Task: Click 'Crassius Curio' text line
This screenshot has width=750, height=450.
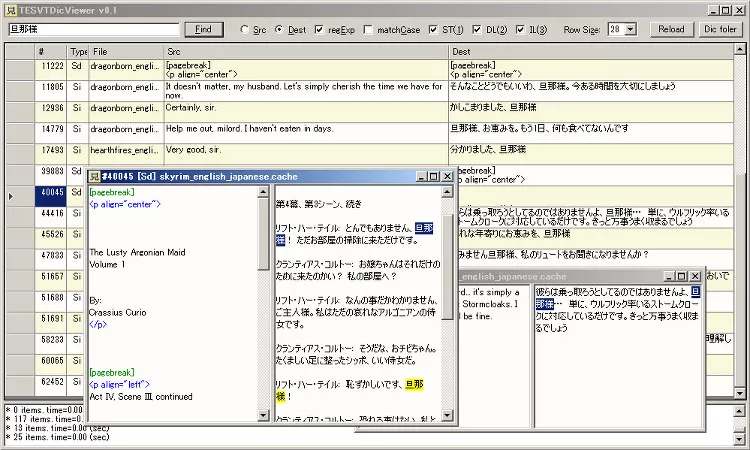Action: pyautogui.click(x=118, y=313)
